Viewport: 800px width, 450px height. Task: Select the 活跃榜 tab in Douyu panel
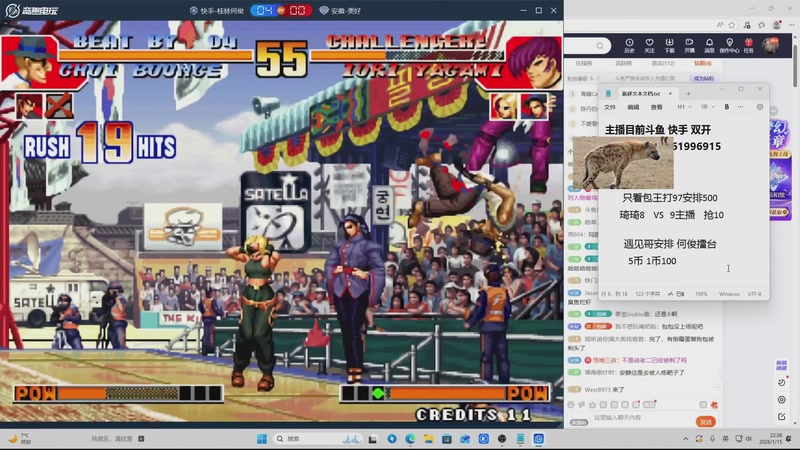pyautogui.click(x=623, y=63)
